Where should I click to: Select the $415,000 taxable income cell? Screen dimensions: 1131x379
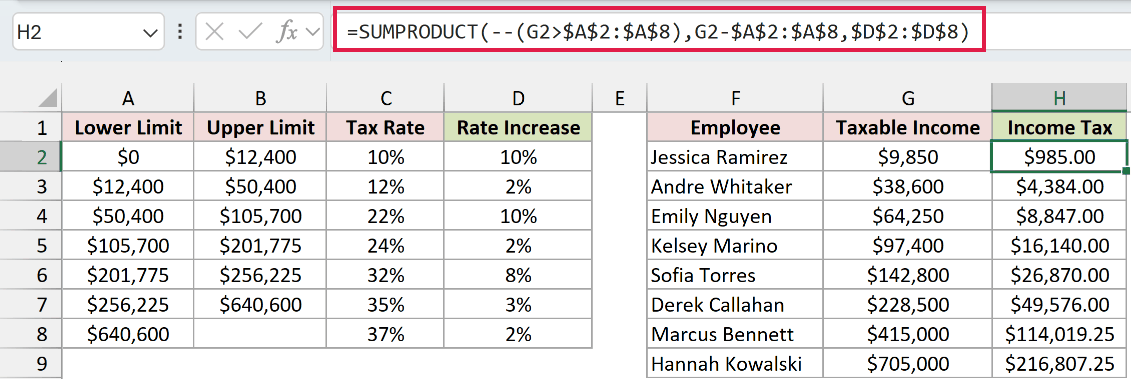tap(907, 334)
